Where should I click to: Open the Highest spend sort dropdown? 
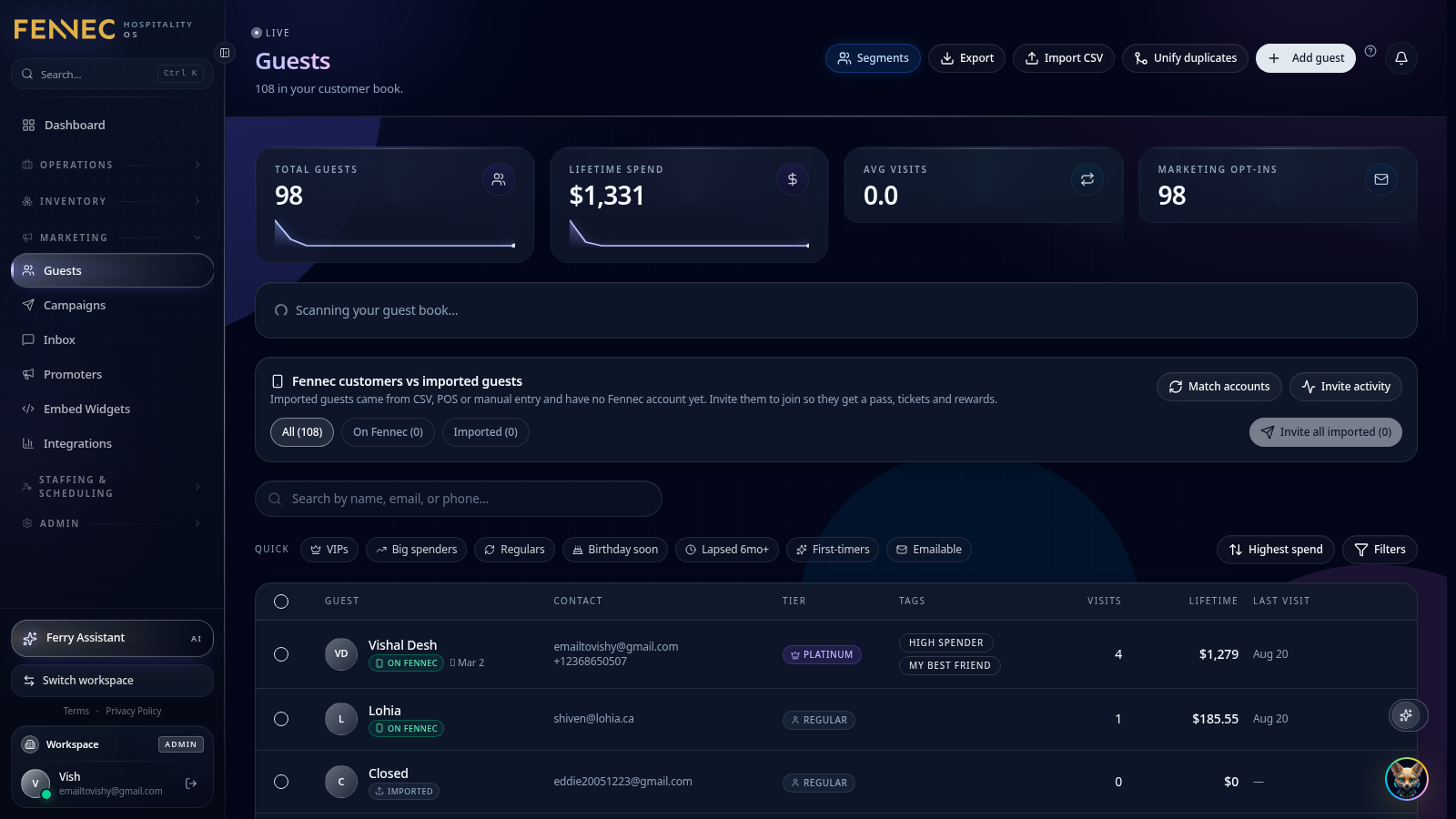click(1276, 550)
